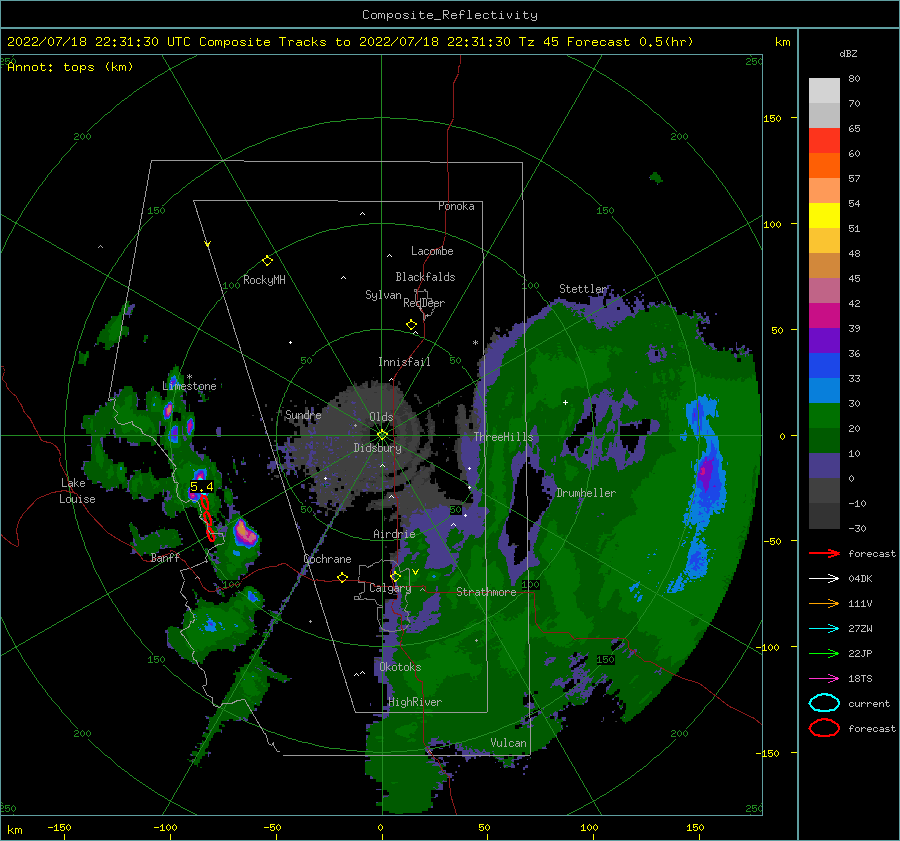The height and width of the screenshot is (841, 900).
Task: Select the Airdrie label
Action: point(394,534)
